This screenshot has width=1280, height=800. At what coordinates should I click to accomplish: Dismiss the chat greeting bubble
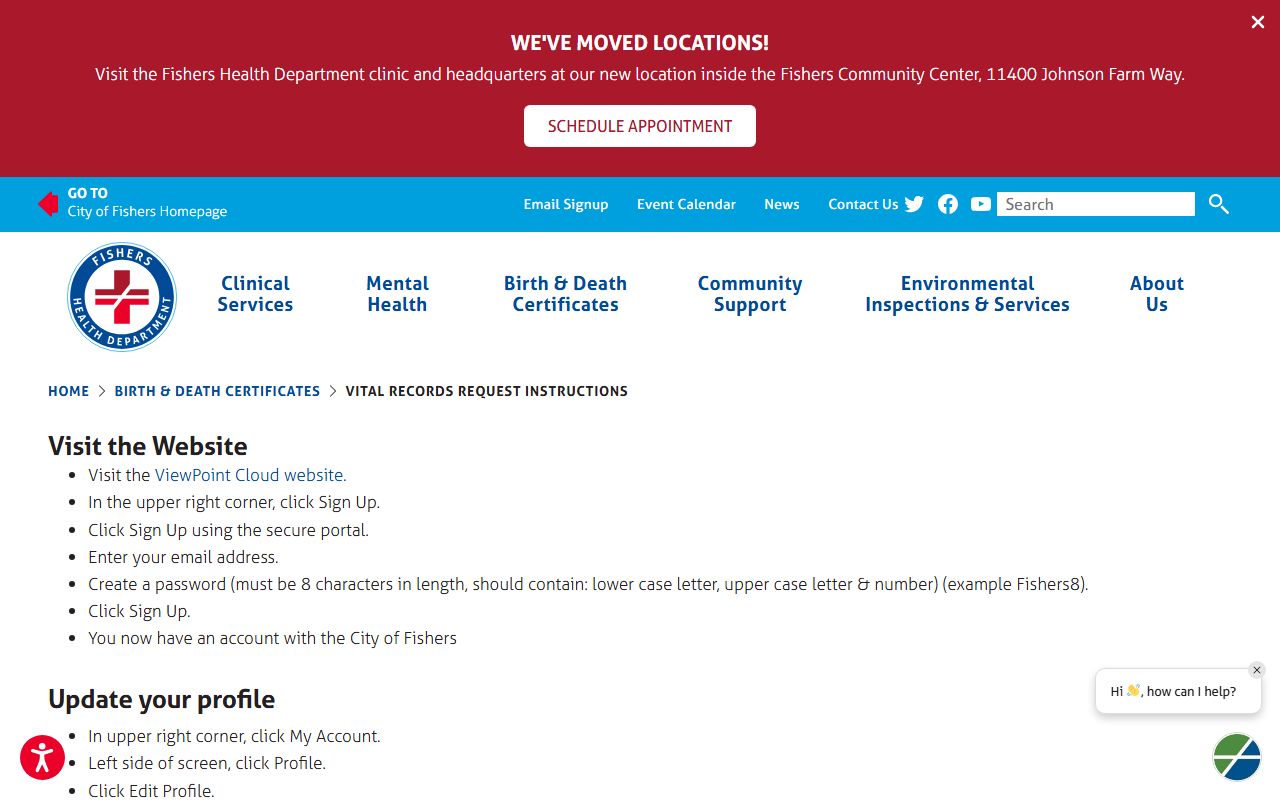pos(1257,670)
